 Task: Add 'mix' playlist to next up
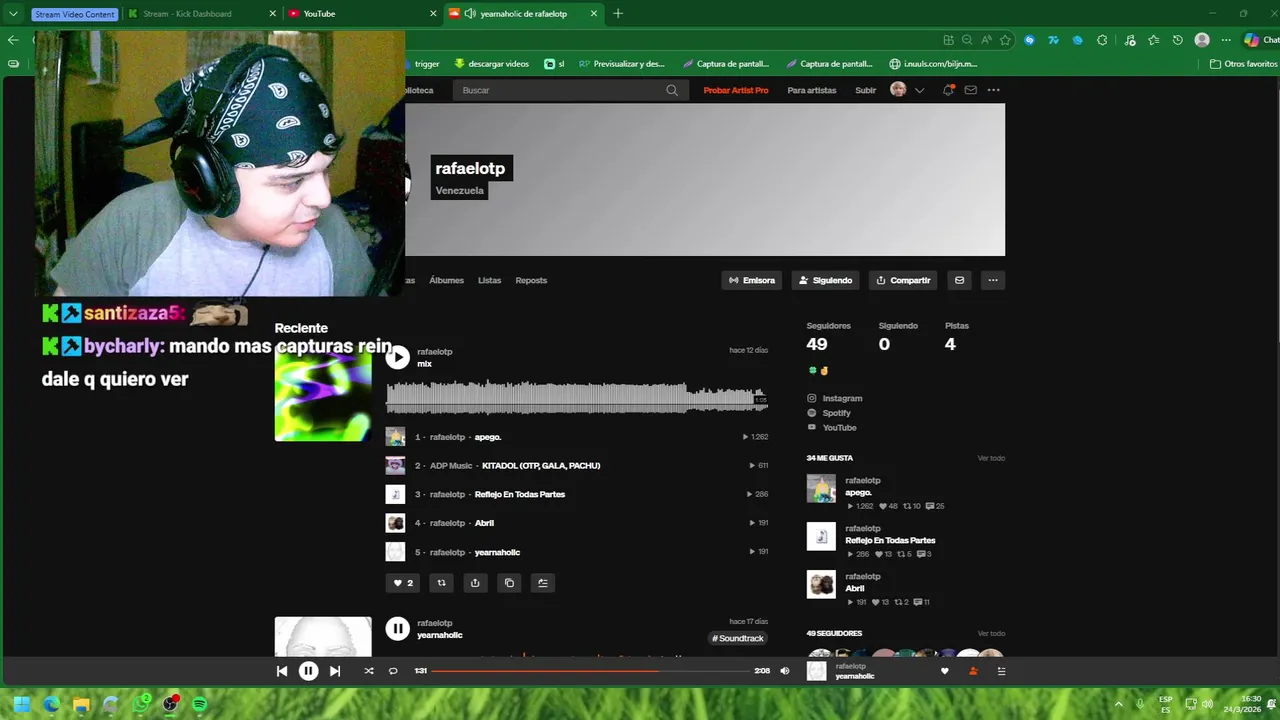pos(543,583)
